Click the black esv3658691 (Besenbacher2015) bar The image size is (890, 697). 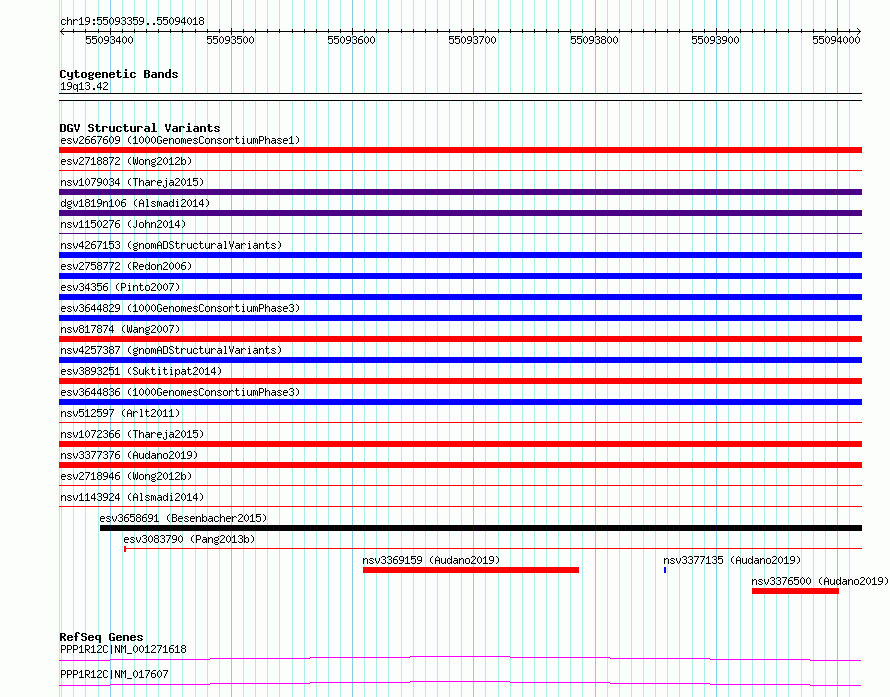(x=481, y=528)
